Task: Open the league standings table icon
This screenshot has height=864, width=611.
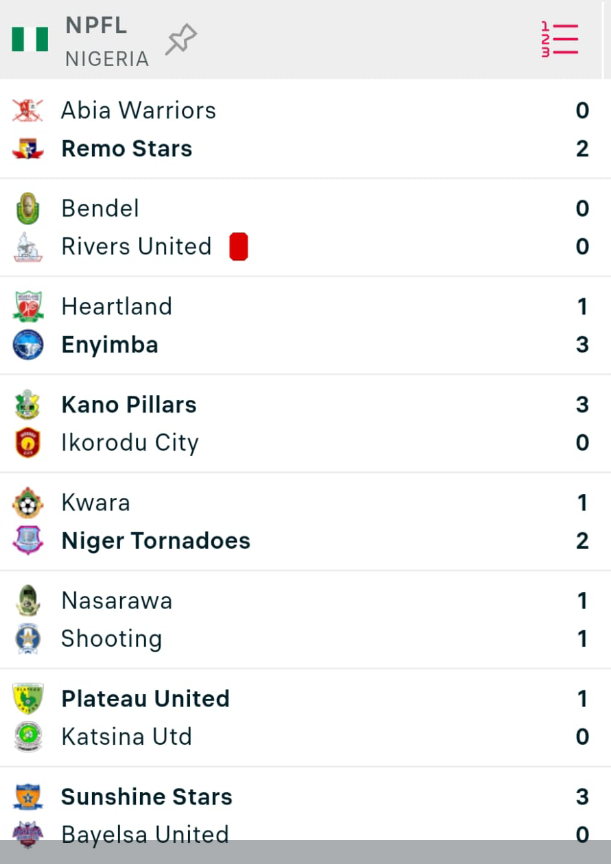Action: point(559,39)
